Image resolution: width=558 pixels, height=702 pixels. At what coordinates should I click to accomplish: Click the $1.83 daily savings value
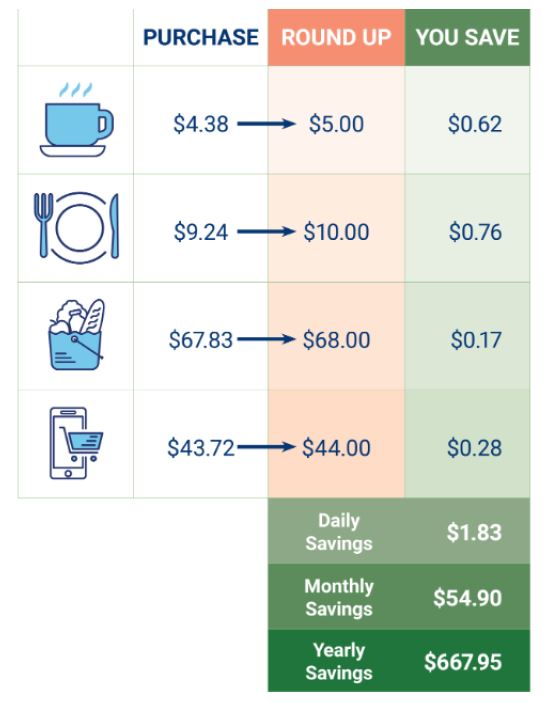point(474,532)
